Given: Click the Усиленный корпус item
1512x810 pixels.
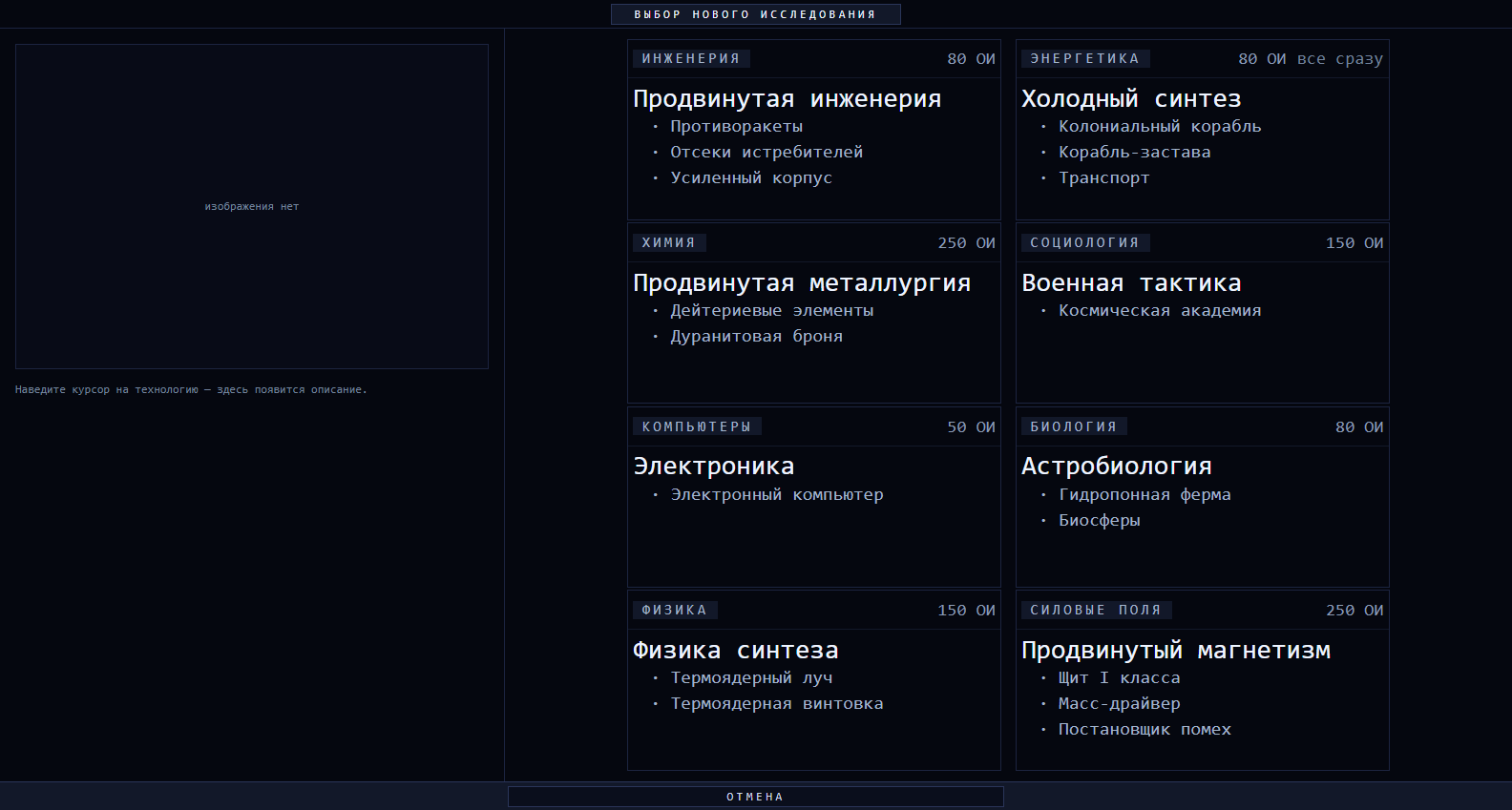Looking at the screenshot, I should tap(751, 177).
